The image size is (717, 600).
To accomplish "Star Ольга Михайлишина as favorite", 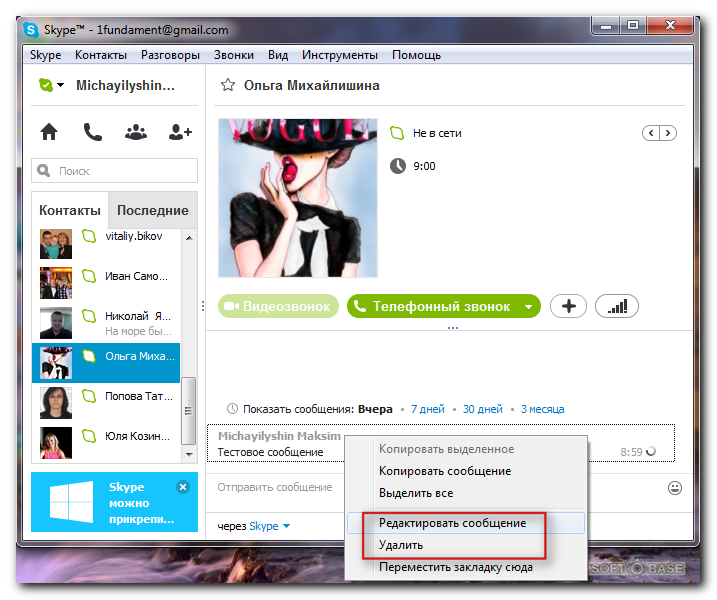I will click(x=228, y=86).
